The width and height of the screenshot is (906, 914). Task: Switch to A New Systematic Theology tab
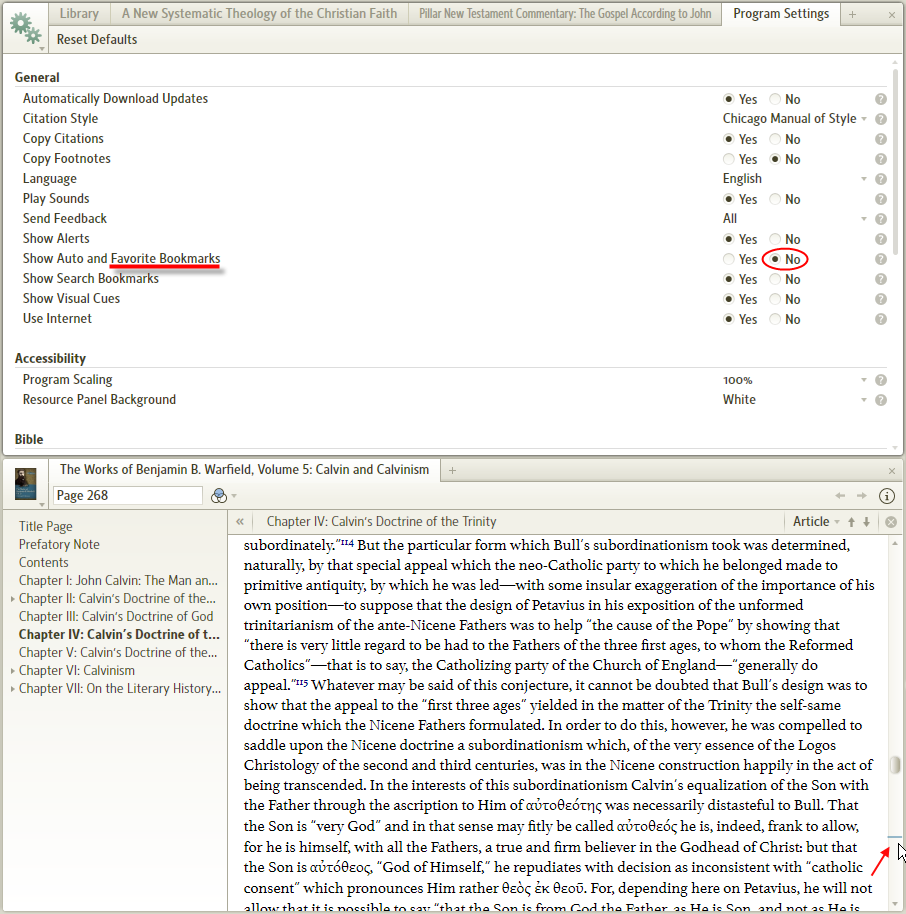coord(259,14)
